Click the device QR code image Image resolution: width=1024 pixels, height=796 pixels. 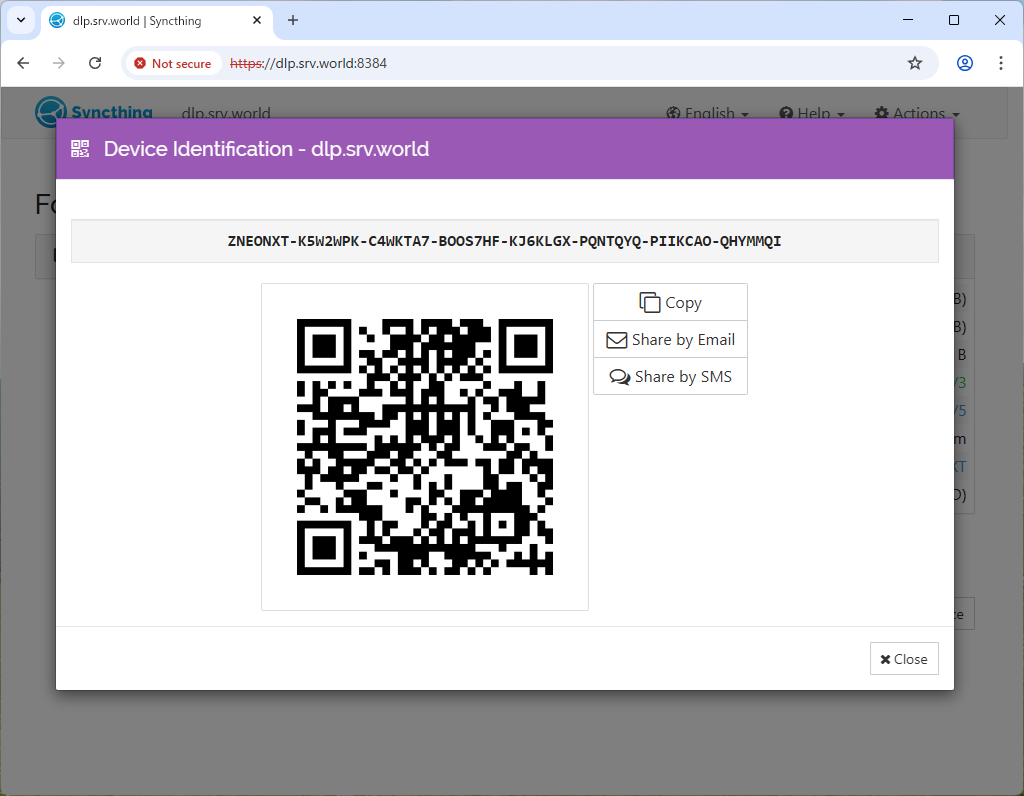click(424, 447)
